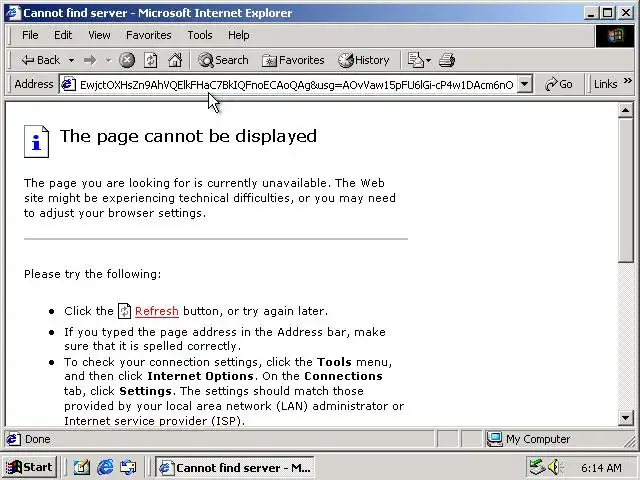Screen dimensions: 640x480
Task: Click the Windows logo throbber
Action: coord(615,36)
